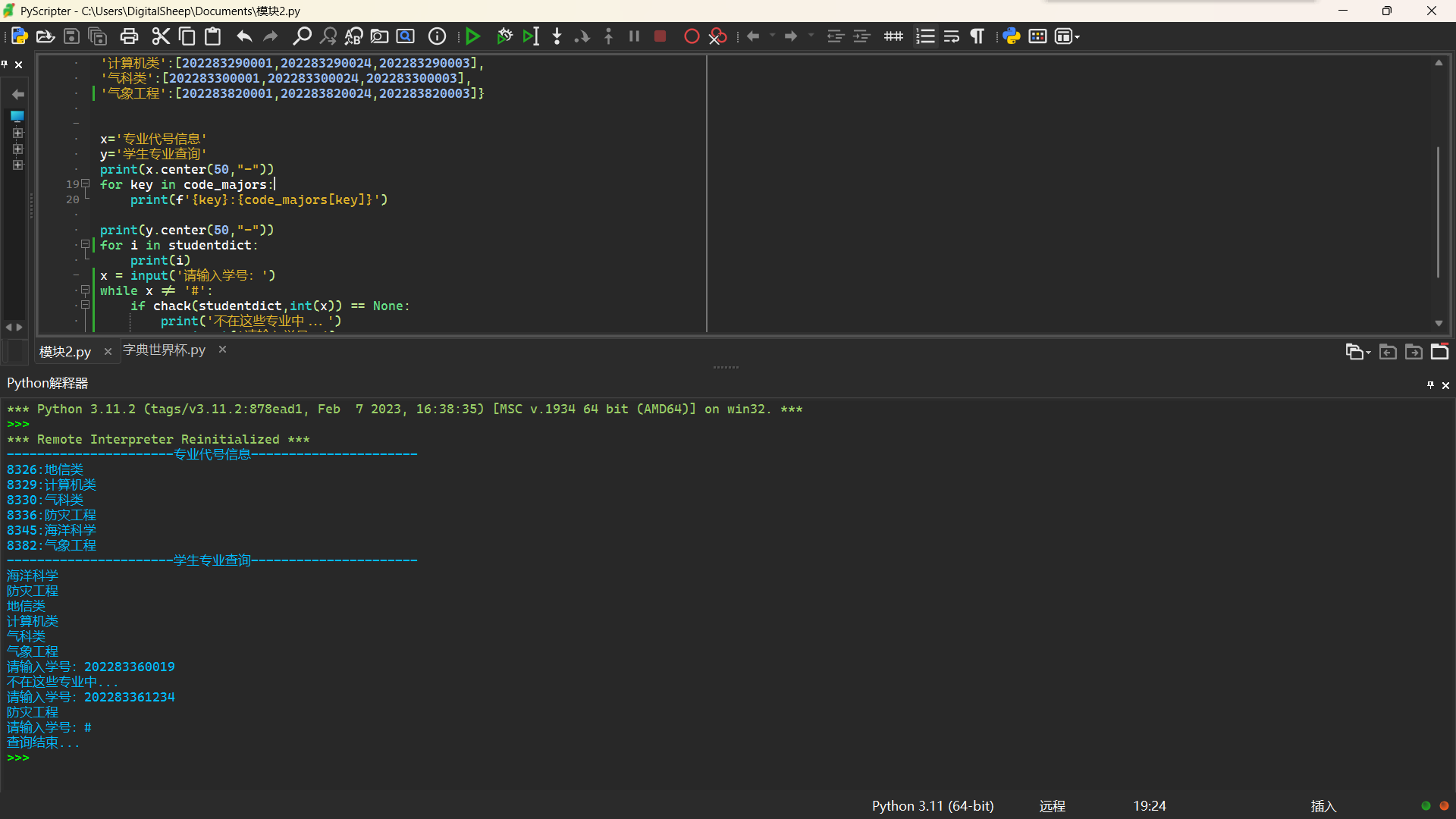Click the Print icon
The height and width of the screenshot is (819, 1456).
[x=129, y=36]
